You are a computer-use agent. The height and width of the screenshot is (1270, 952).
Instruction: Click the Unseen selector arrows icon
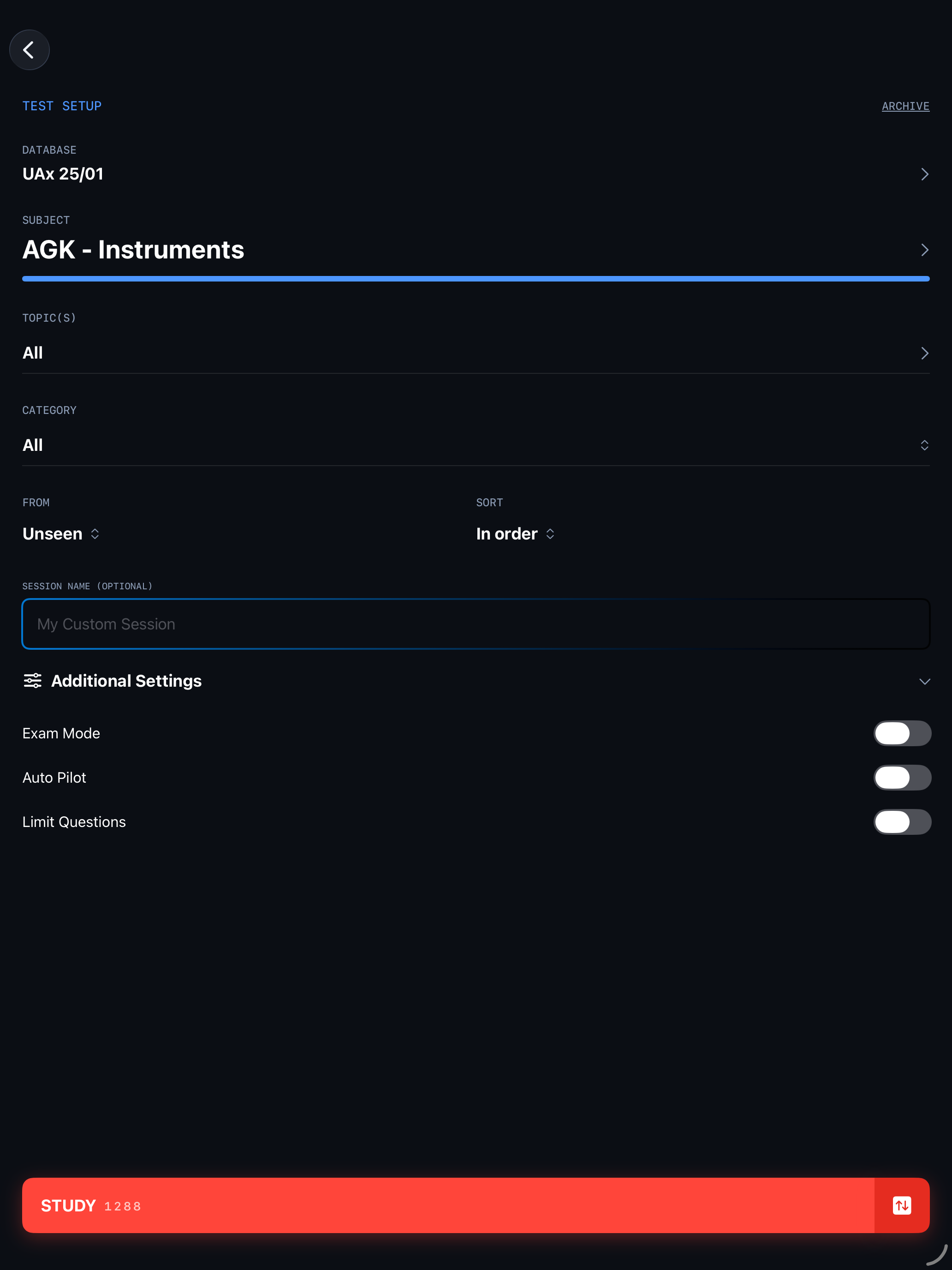[x=95, y=533]
